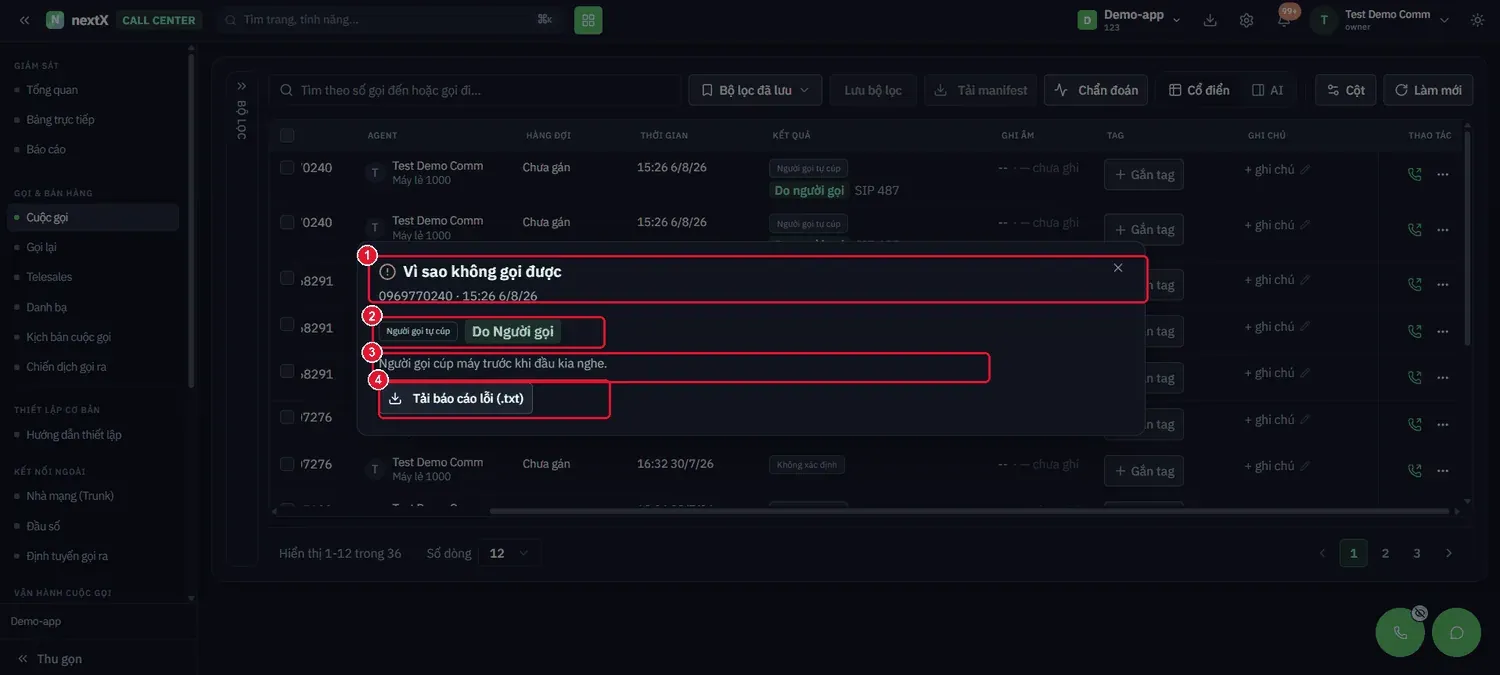1500x675 pixels.
Task: Open the floating chat bubble button
Action: pyautogui.click(x=1457, y=632)
